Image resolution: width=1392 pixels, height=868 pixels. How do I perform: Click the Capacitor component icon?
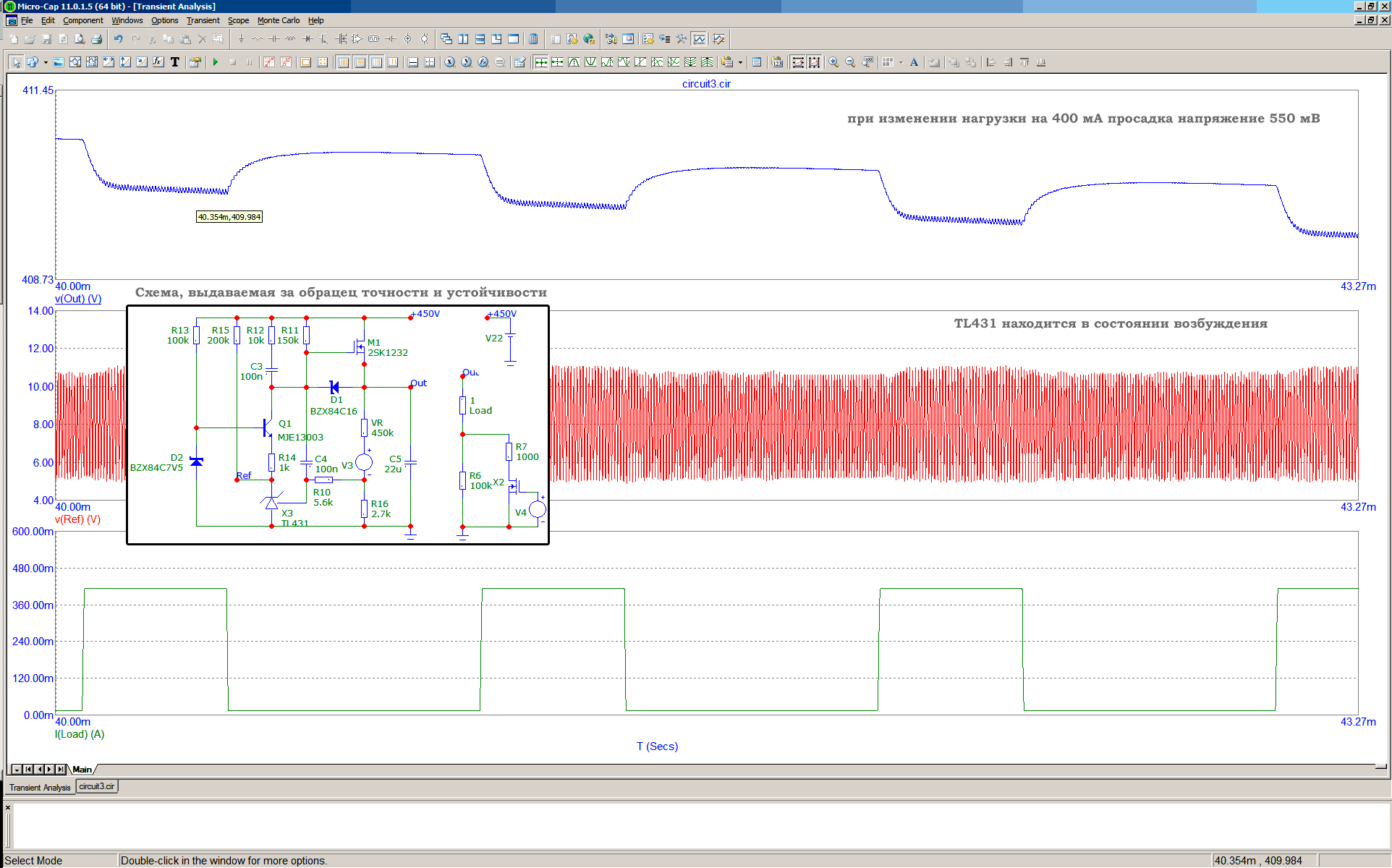(x=274, y=39)
